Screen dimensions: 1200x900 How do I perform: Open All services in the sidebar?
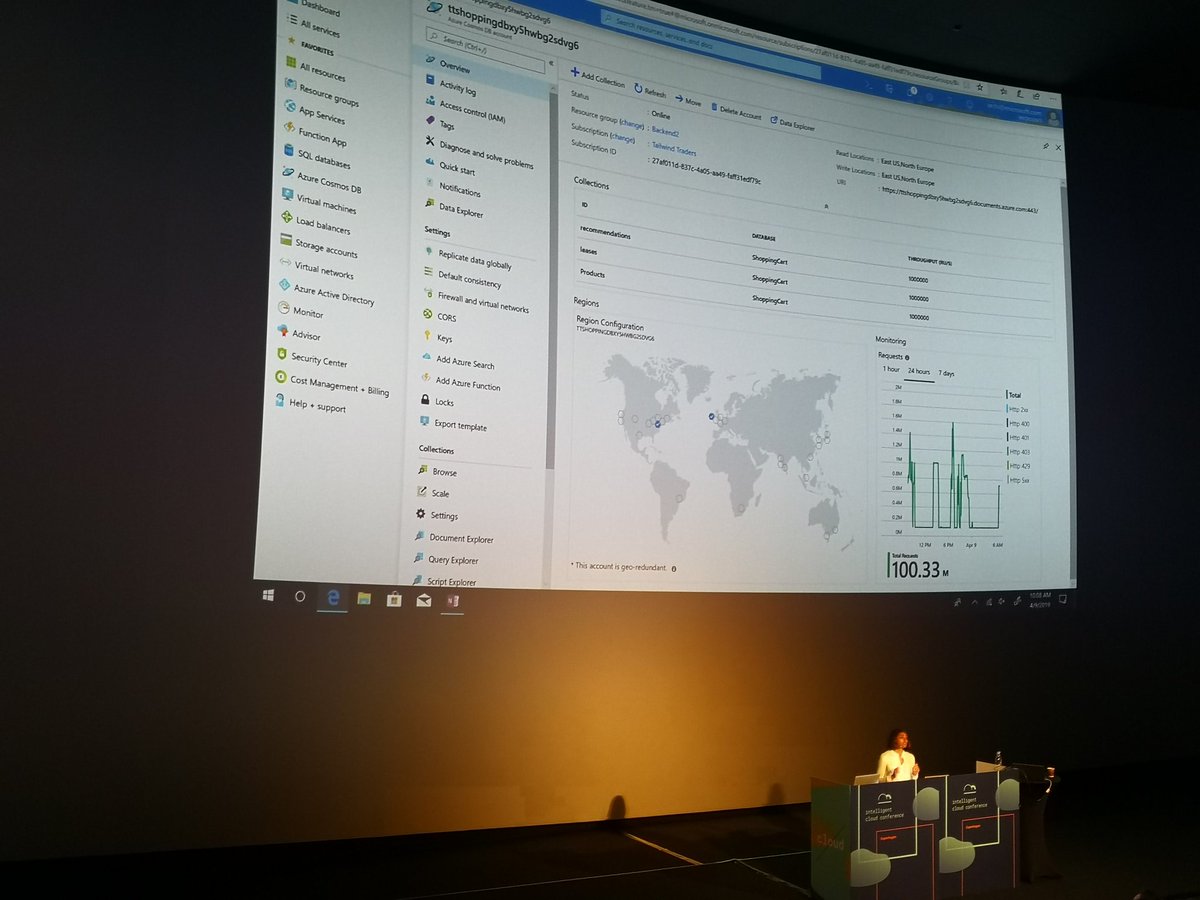[320, 30]
